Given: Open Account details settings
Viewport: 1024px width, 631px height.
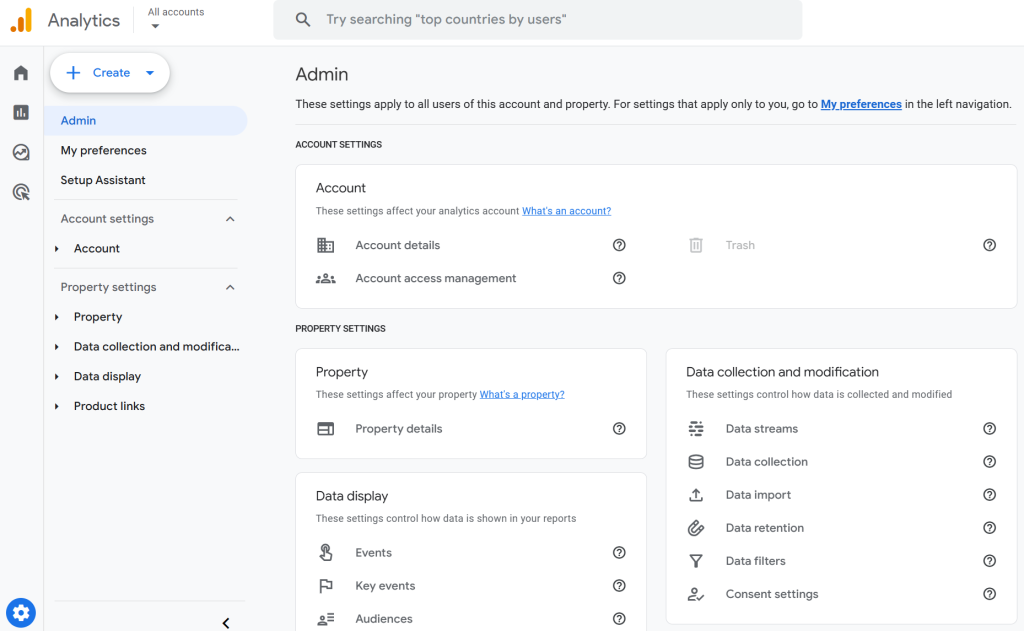Looking at the screenshot, I should point(398,245).
